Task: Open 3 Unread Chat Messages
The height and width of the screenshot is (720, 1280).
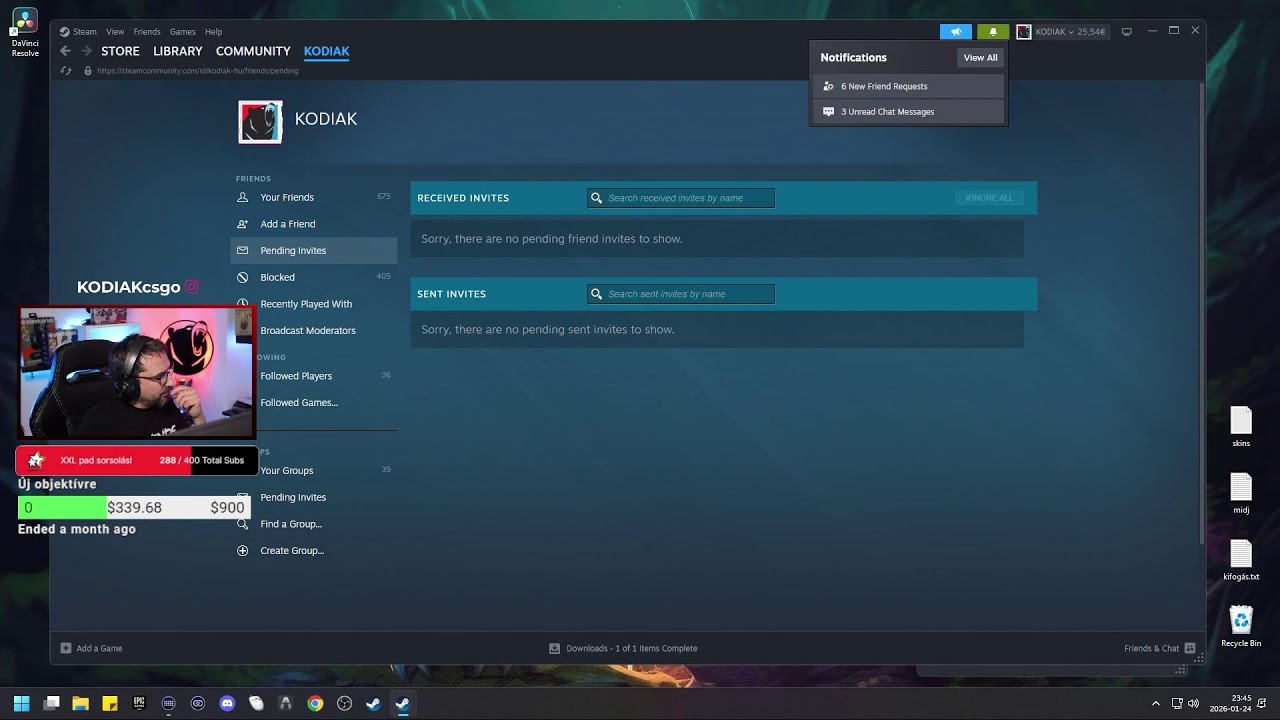Action: [x=908, y=112]
